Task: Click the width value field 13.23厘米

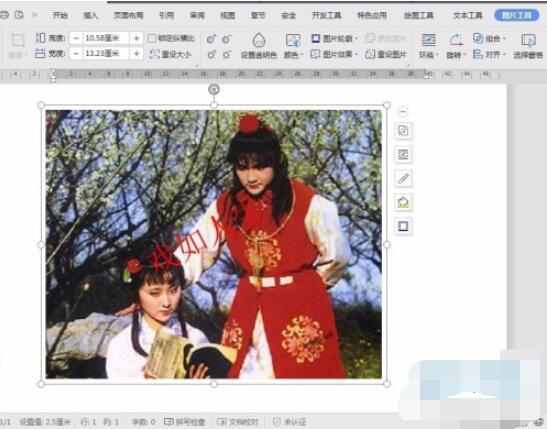Action: [106, 53]
